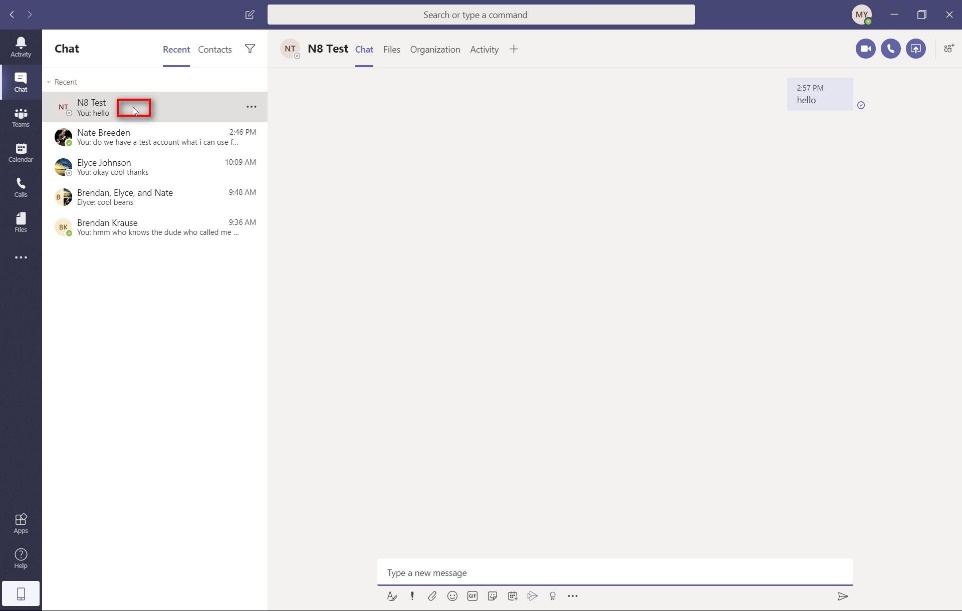Viewport: 962px width, 611px height.
Task: Show more apps ellipsis in sidebar
Action: 21,258
